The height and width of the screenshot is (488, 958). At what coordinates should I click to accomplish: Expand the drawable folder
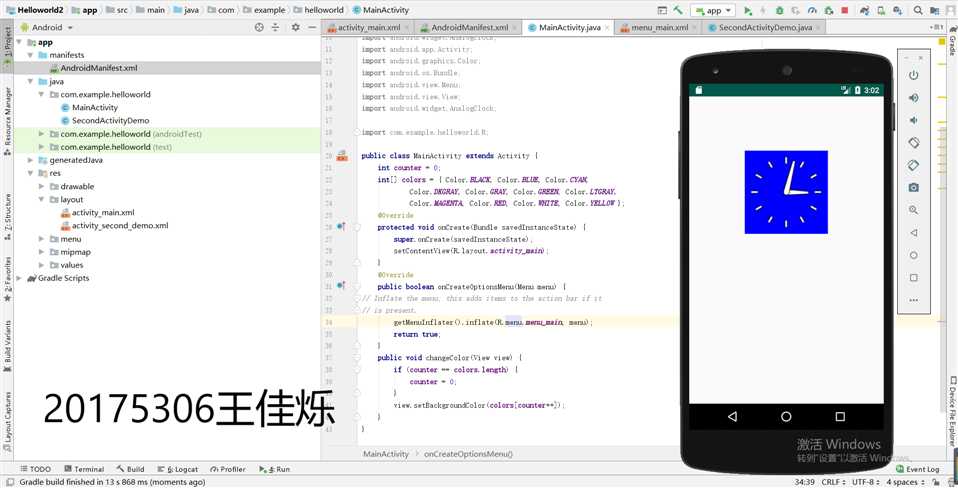click(42, 186)
